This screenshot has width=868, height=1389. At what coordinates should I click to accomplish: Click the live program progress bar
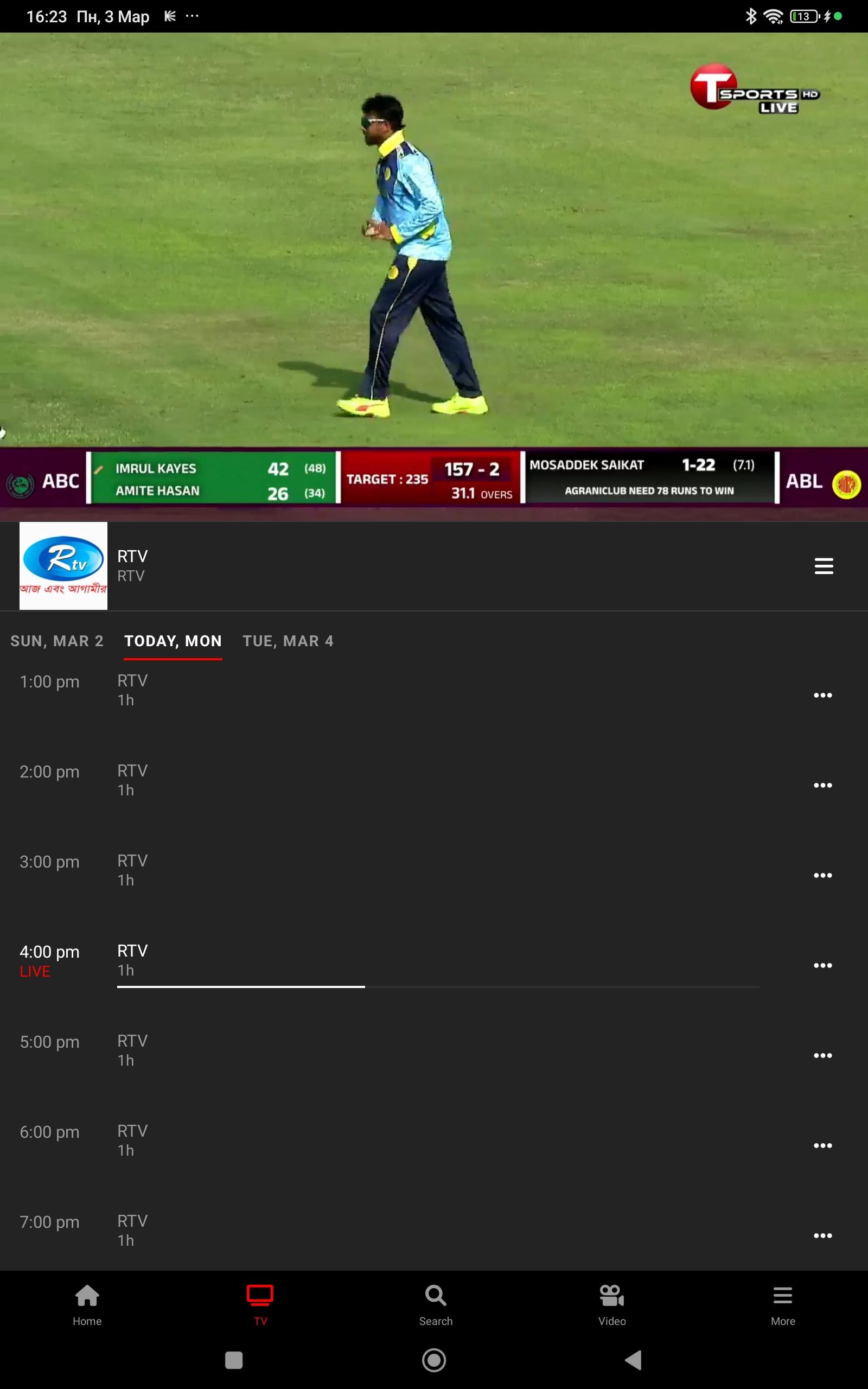[438, 986]
